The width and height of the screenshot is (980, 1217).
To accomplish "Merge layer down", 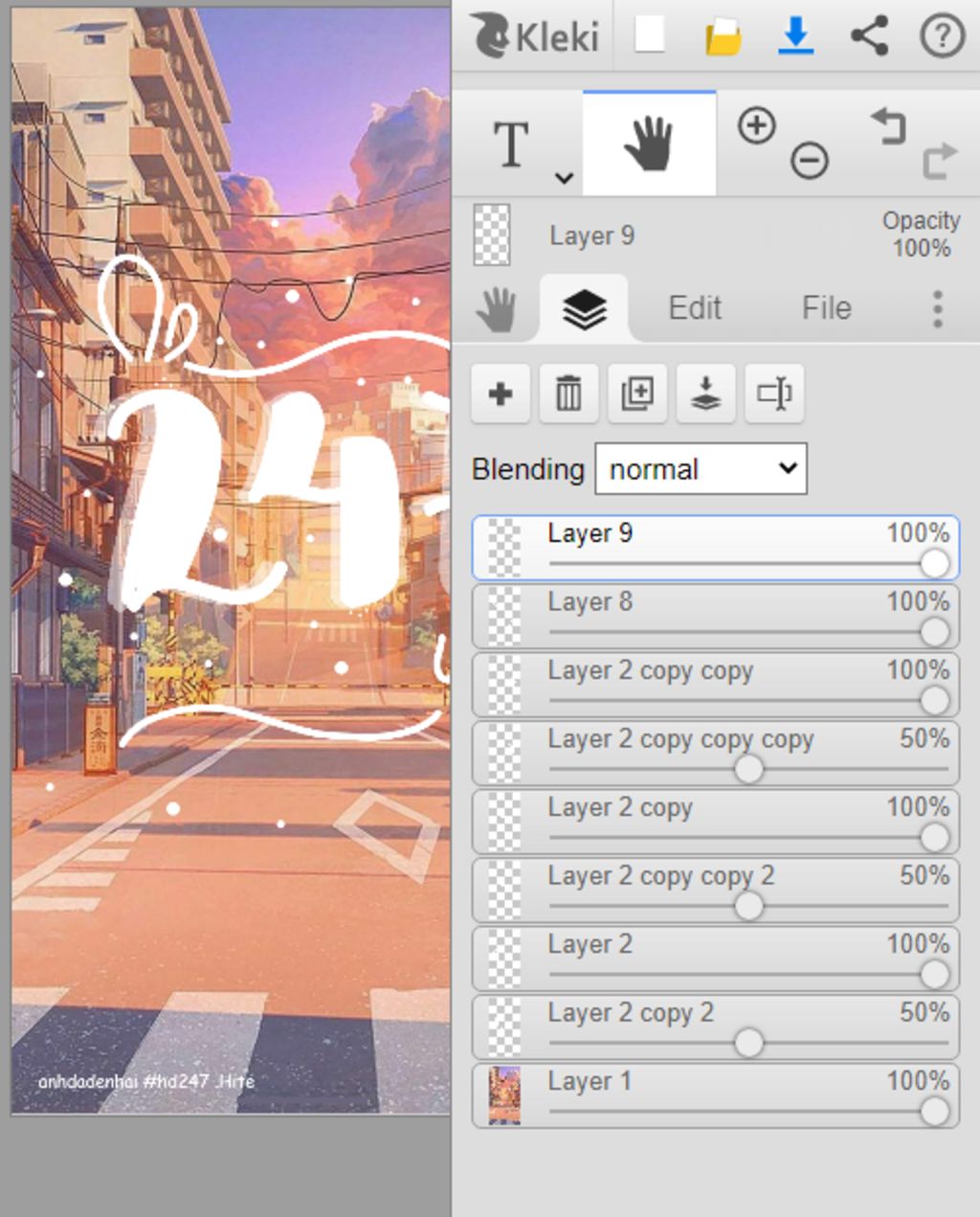I will click(705, 394).
